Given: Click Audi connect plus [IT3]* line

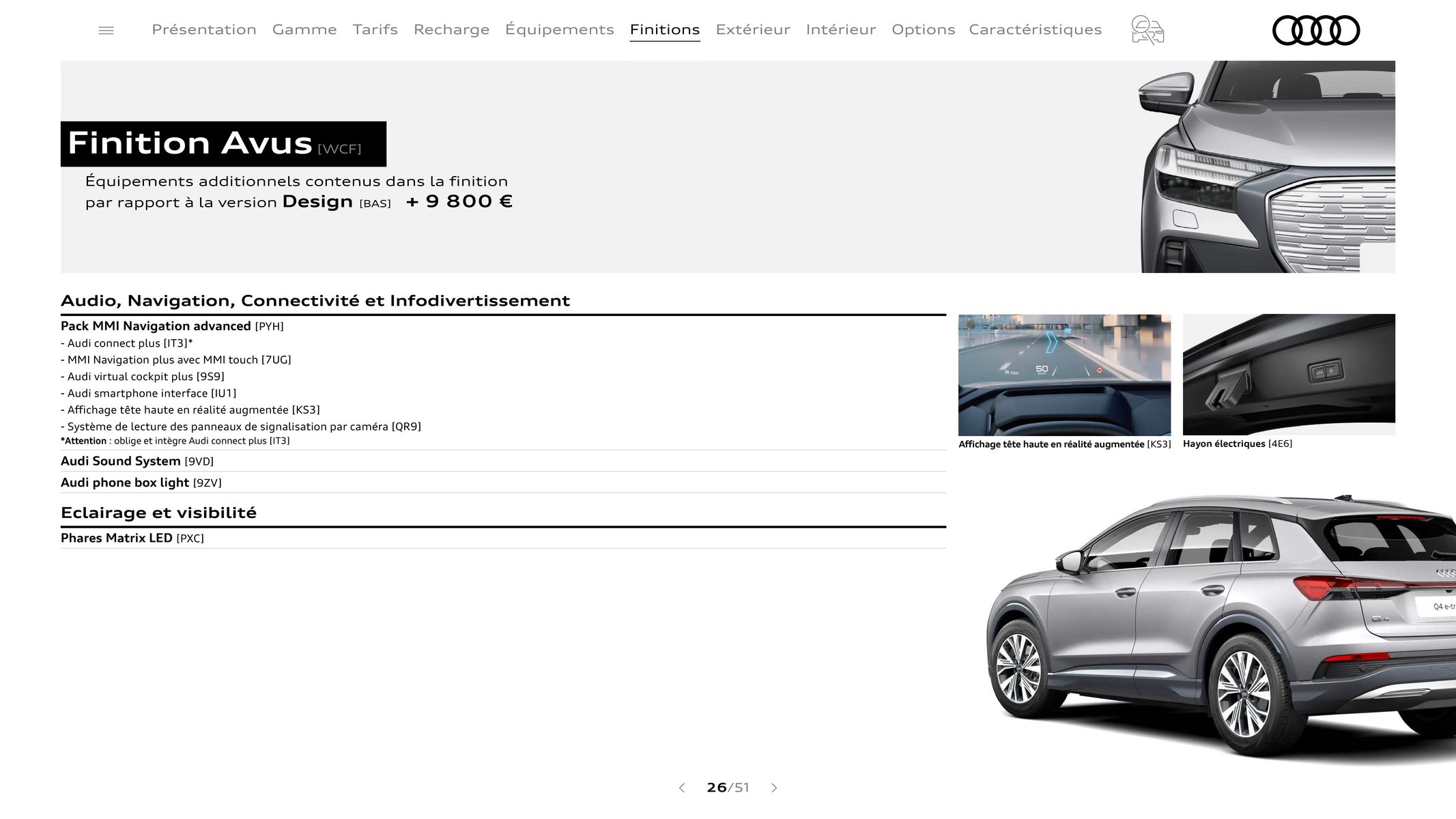Looking at the screenshot, I should click(x=127, y=343).
